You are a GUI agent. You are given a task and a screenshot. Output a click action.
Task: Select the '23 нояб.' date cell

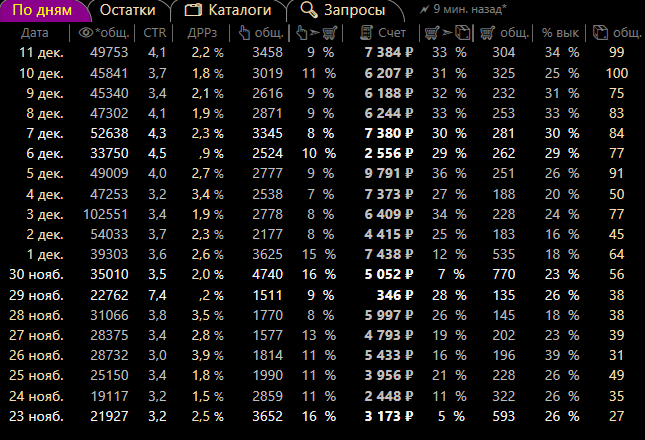click(36, 416)
